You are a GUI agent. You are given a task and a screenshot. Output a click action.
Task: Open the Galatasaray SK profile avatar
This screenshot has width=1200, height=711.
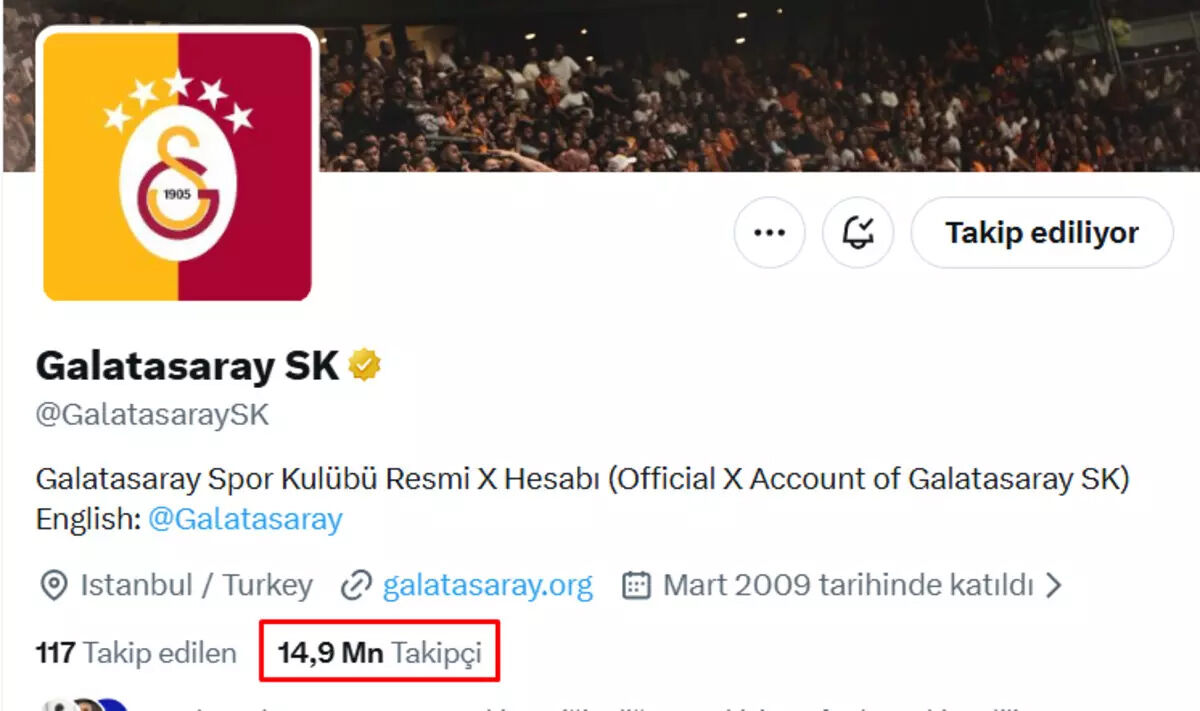click(176, 165)
